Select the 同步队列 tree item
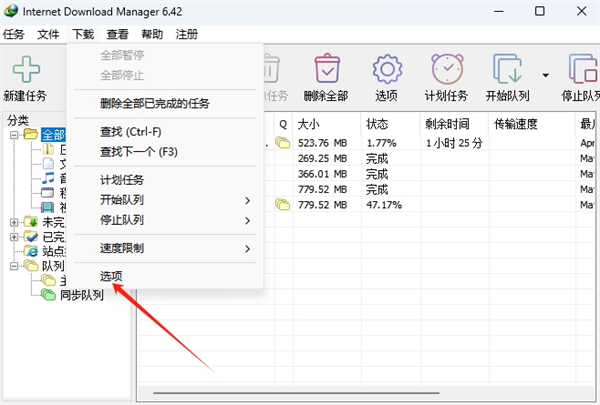The height and width of the screenshot is (405, 600). [x=82, y=295]
